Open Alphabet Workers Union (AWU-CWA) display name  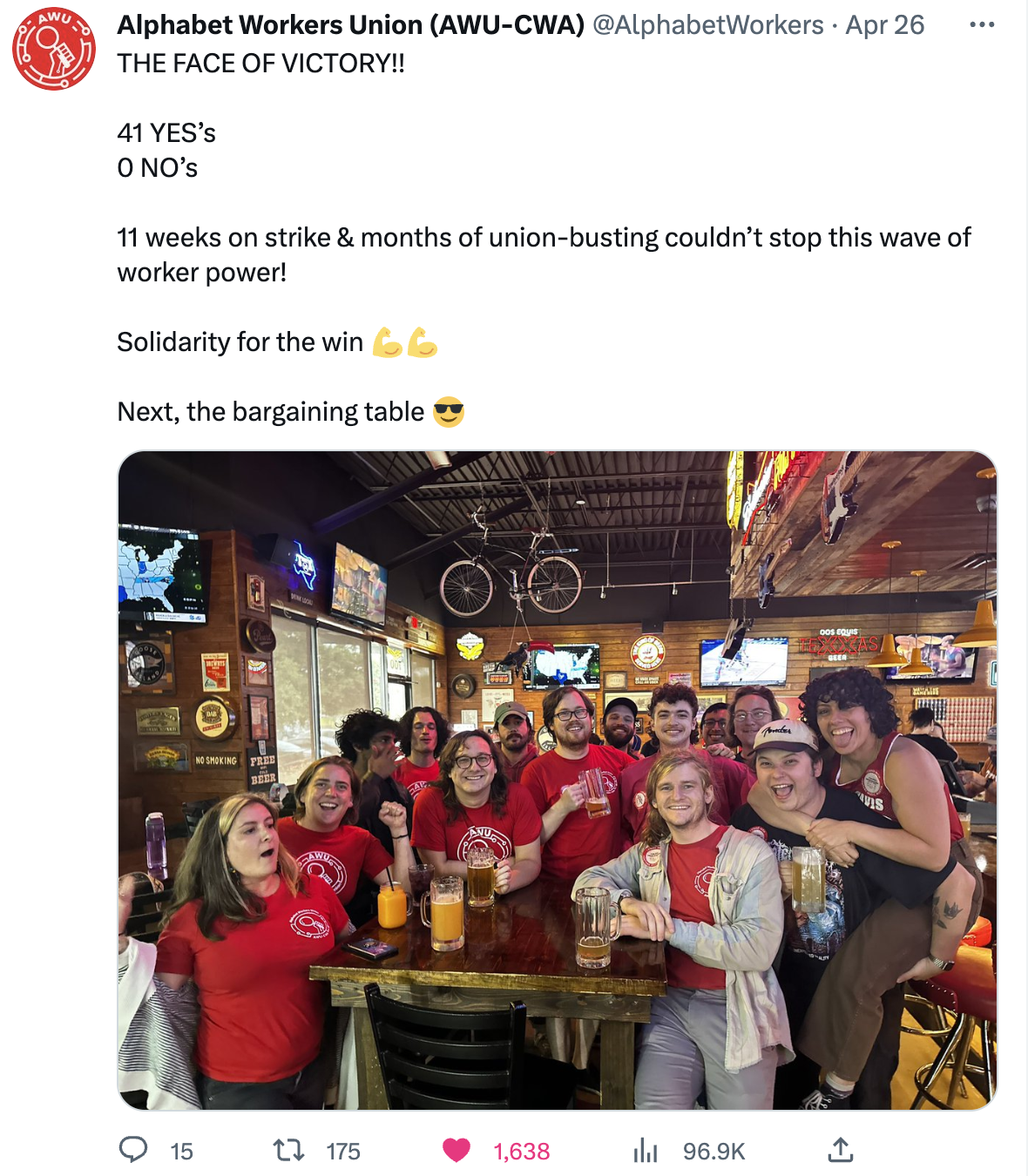coord(351,25)
